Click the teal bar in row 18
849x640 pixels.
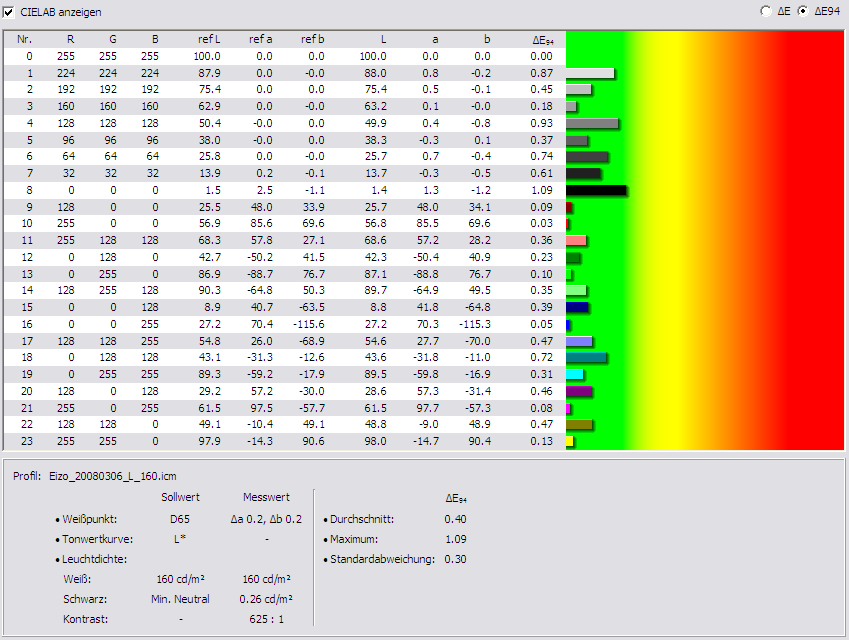pyautogui.click(x=585, y=357)
